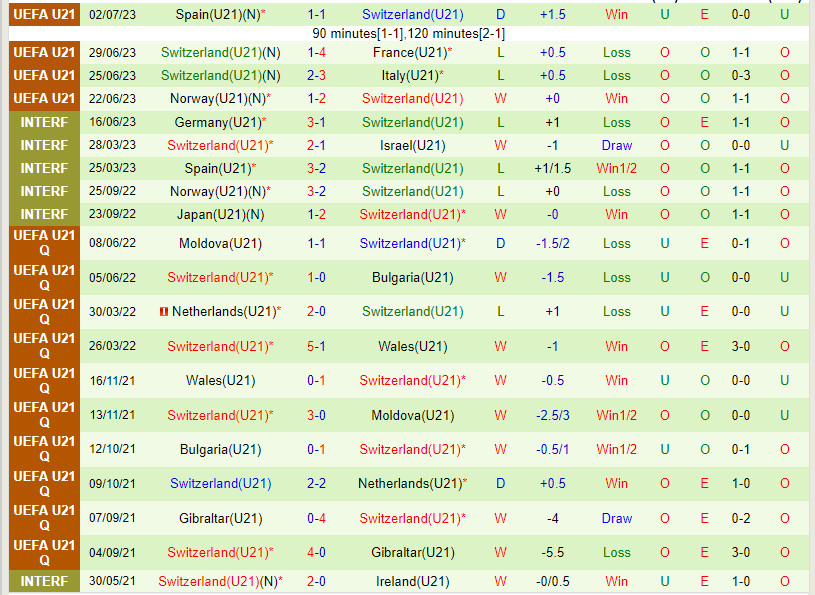
Task: Click the 3-0 score against Moldova(U21)
Action: [x=317, y=415]
